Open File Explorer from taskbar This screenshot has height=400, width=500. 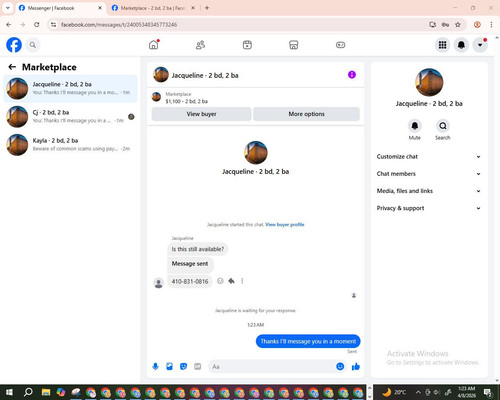(46, 392)
